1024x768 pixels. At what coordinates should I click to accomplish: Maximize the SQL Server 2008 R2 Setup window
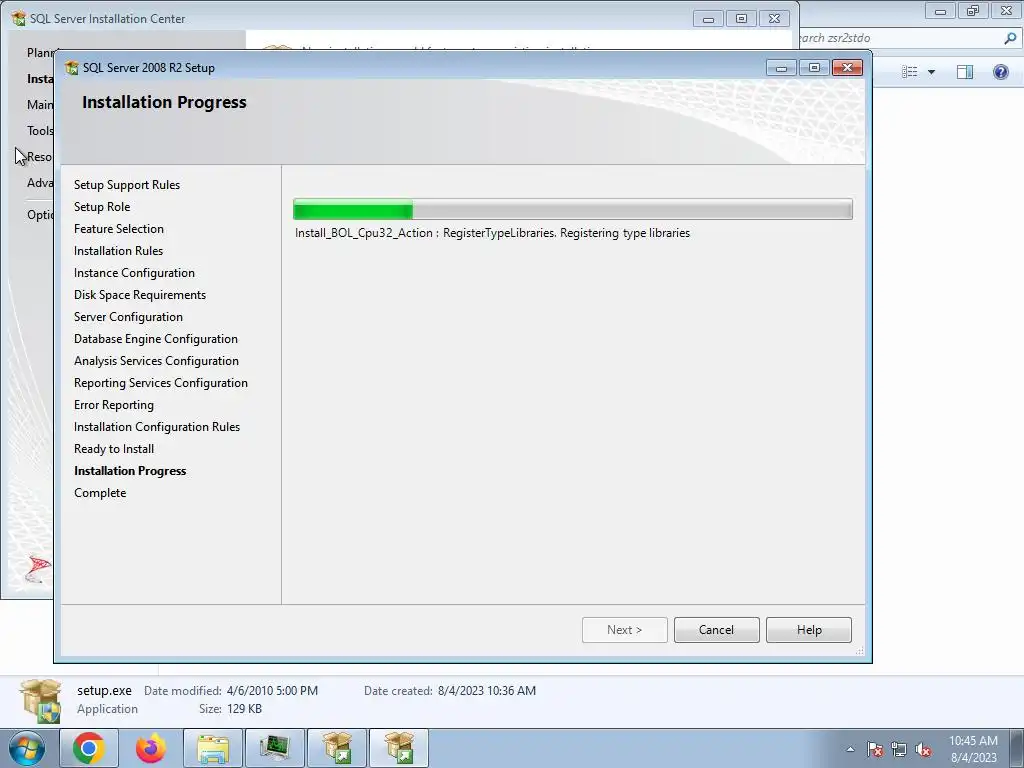coord(814,67)
